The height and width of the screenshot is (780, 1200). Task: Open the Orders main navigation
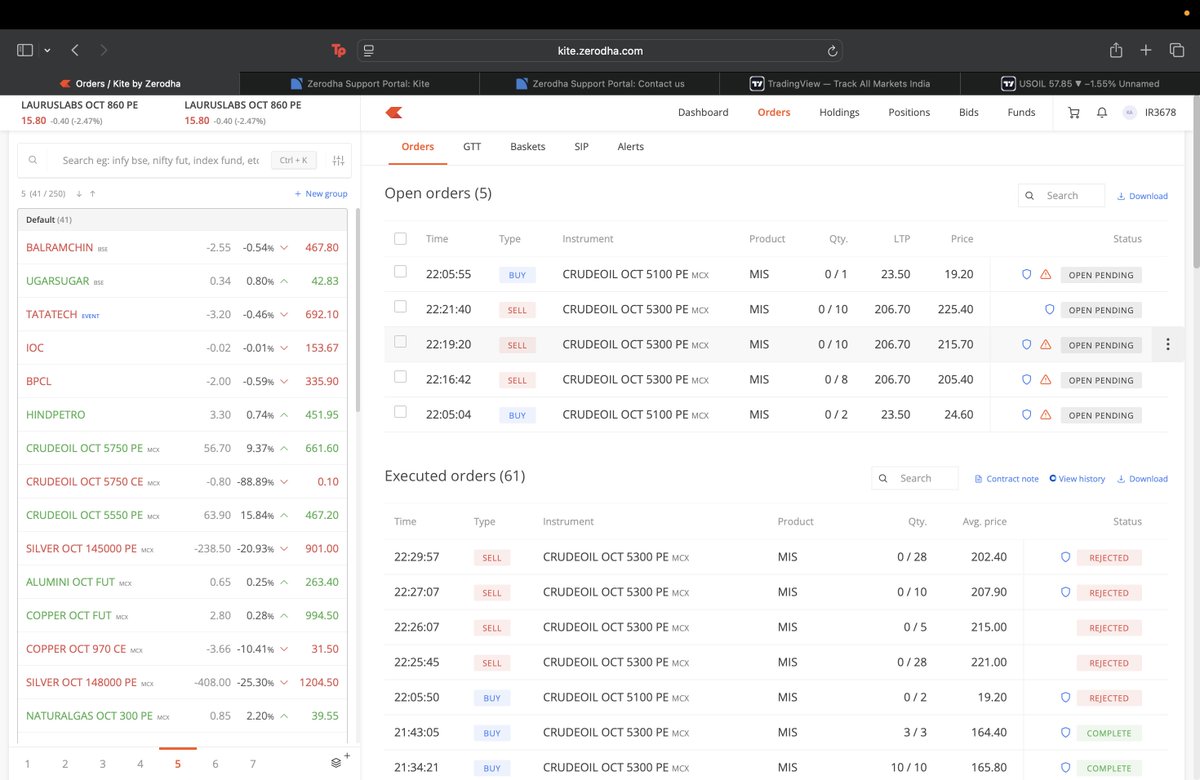[x=774, y=113]
